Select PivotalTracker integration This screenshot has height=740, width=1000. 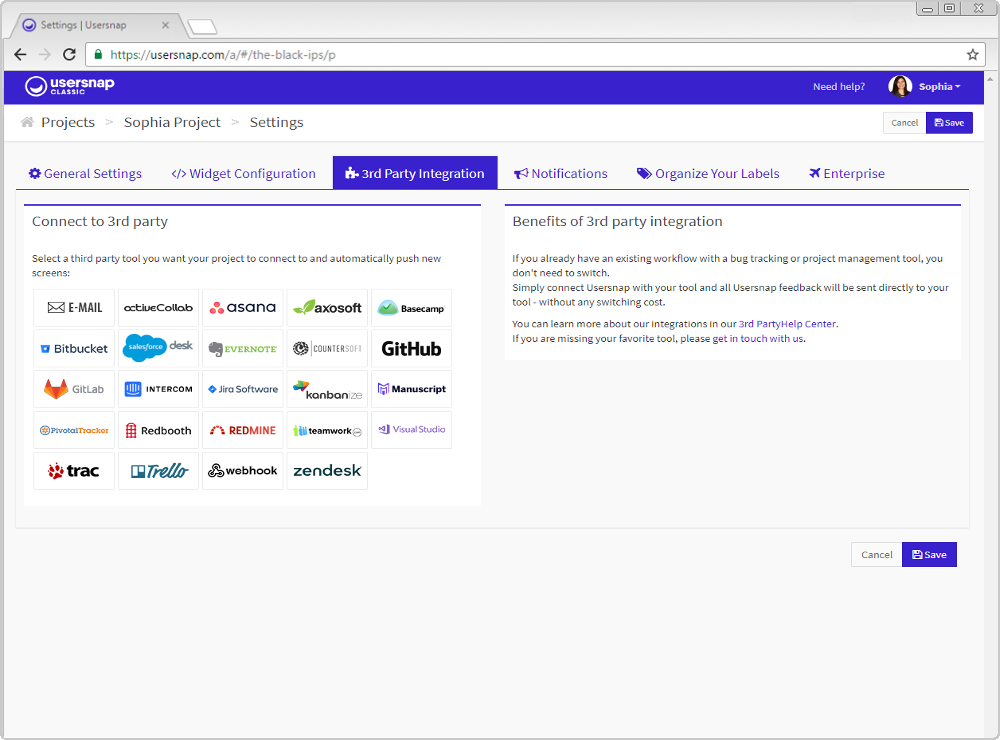[74, 430]
